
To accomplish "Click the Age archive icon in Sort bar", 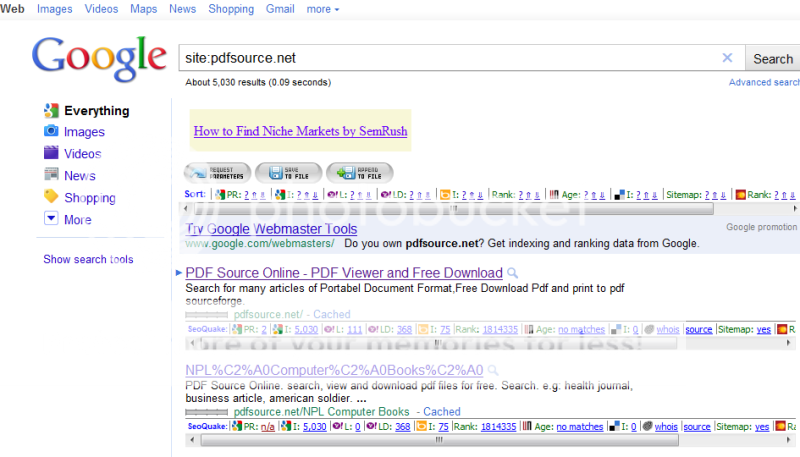I will [554, 195].
